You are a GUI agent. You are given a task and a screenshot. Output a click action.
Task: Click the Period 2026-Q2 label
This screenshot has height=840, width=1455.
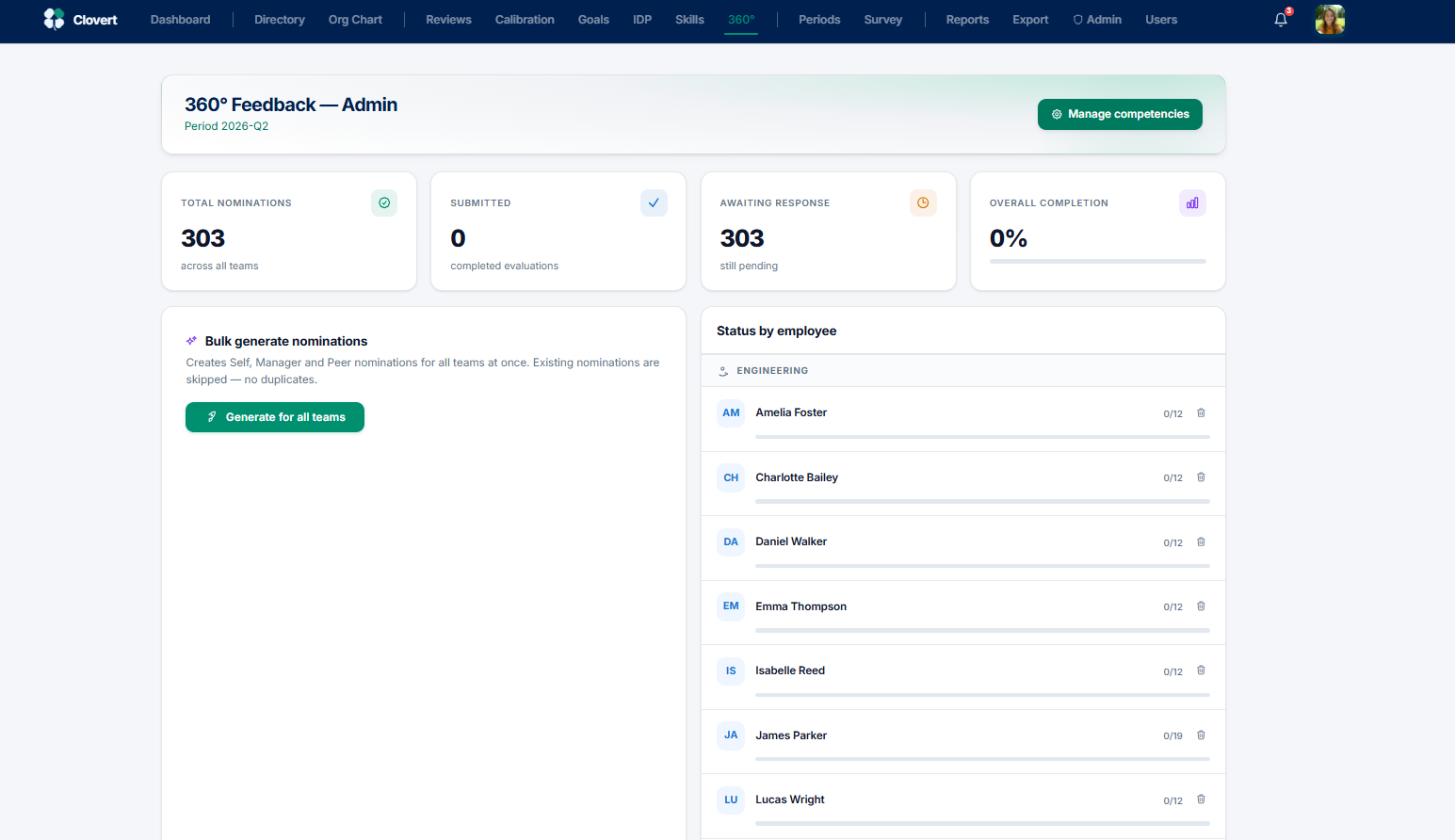click(226, 126)
